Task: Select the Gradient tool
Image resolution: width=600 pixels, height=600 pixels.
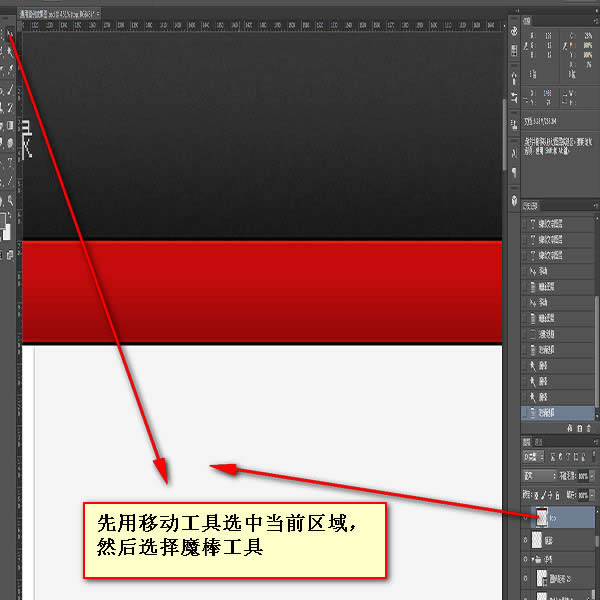Action: click(10, 126)
